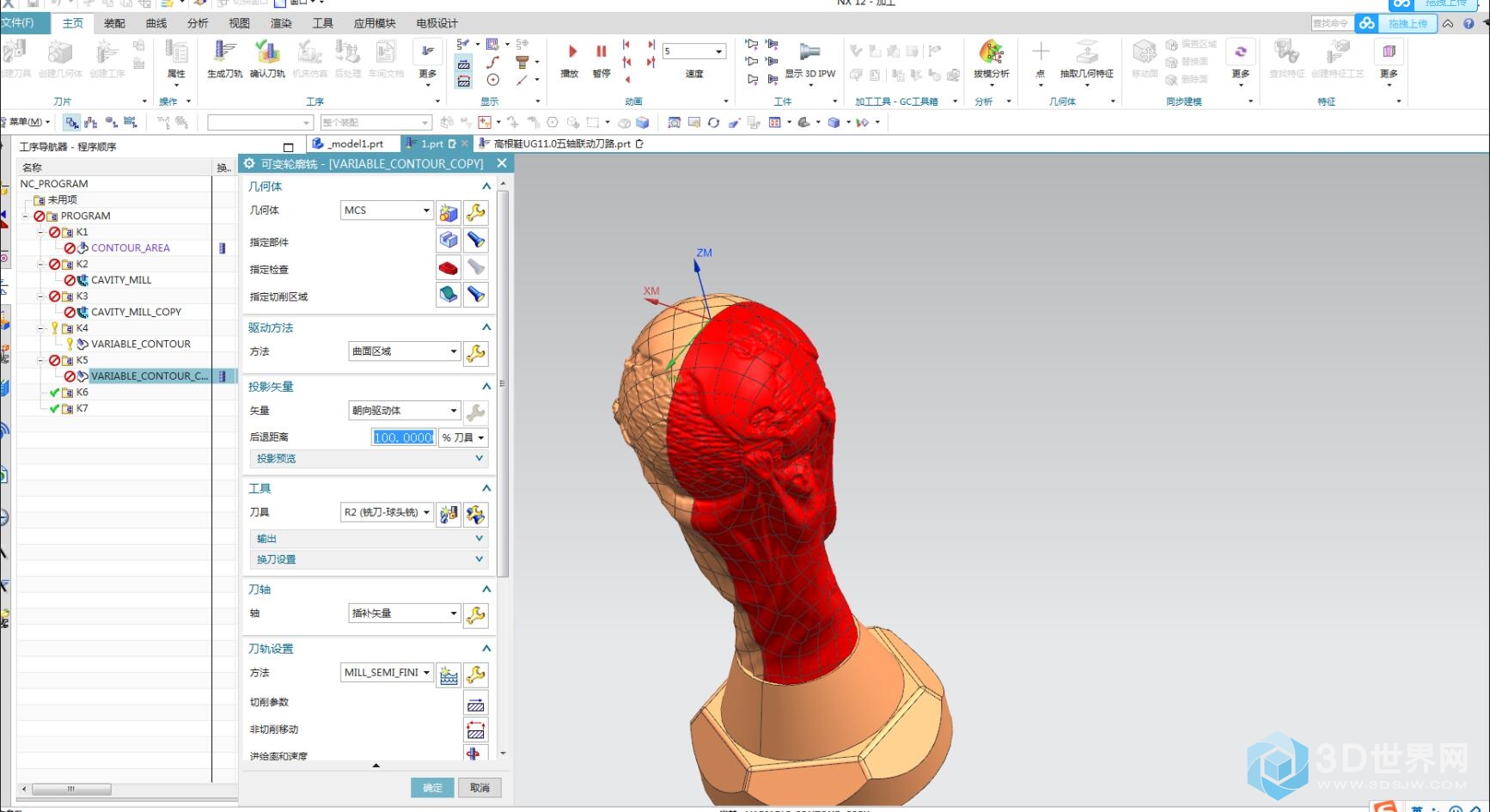Expand the Projection Preview (投影预览) section

pyautogui.click(x=369, y=459)
